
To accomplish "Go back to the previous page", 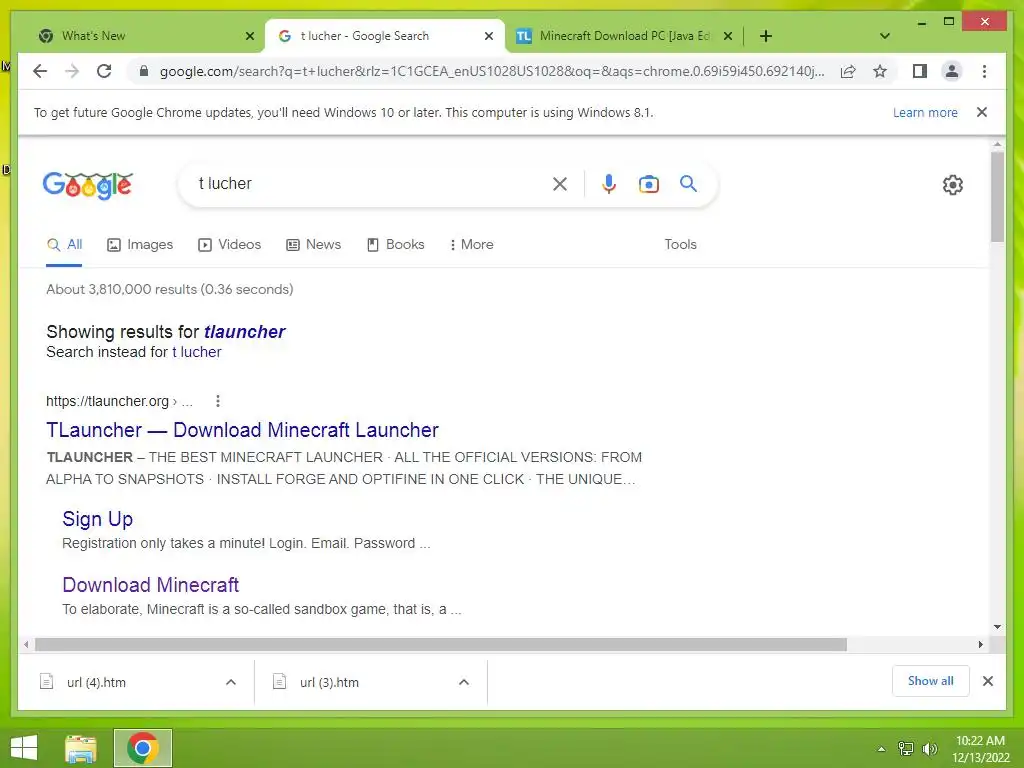I will 40,71.
